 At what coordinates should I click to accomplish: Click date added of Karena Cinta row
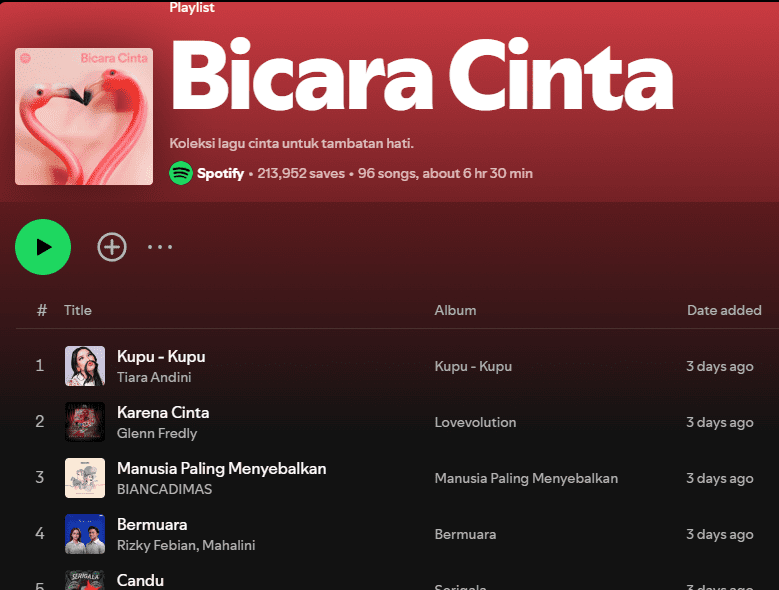(720, 423)
